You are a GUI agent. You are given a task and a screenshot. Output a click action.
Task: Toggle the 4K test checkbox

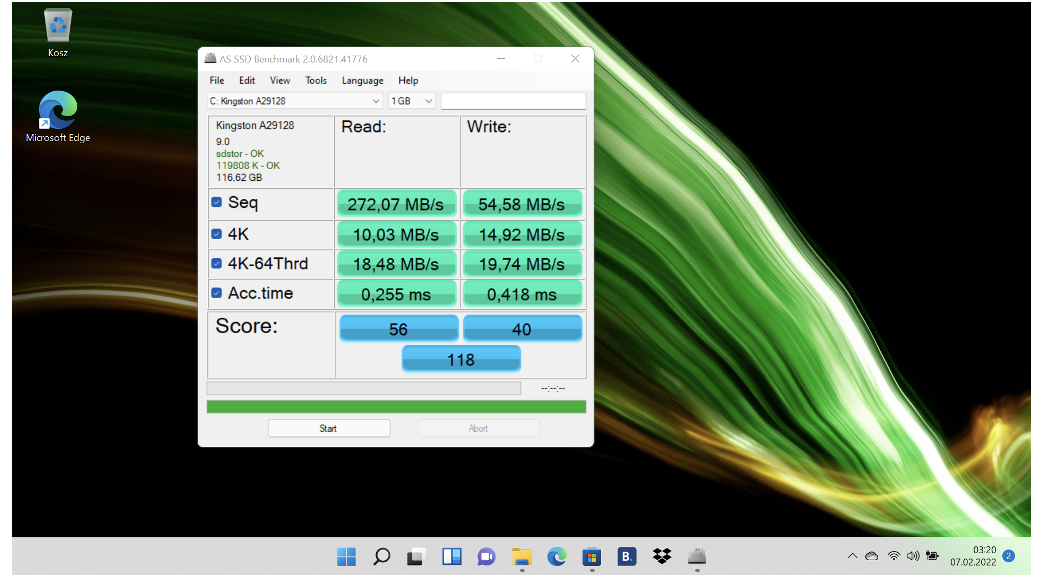point(216,234)
